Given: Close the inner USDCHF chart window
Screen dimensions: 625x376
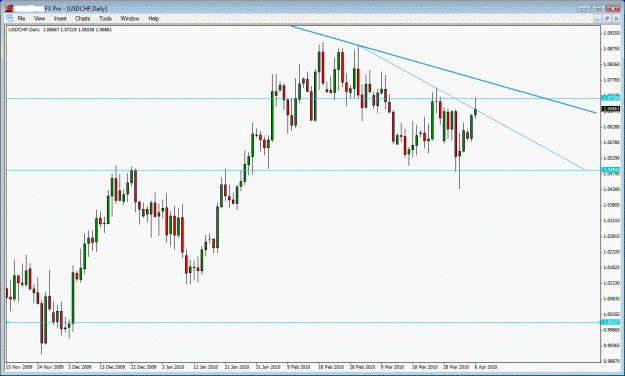Looking at the screenshot, I should 616,19.
